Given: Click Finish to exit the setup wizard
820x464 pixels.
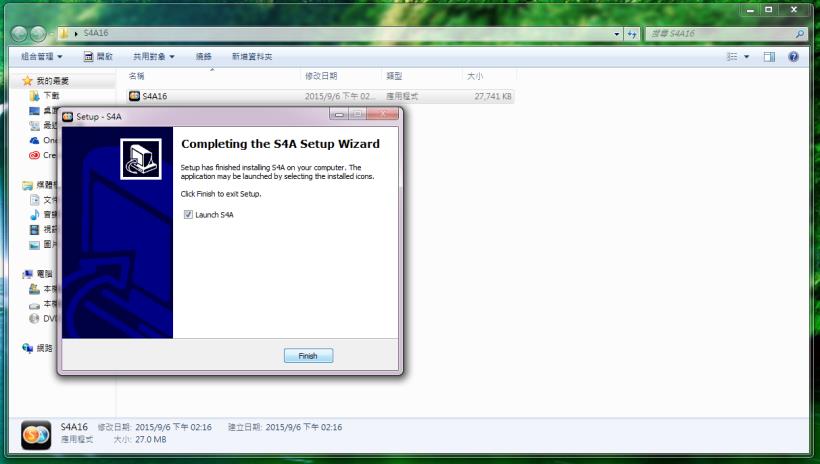Looking at the screenshot, I should pos(308,356).
